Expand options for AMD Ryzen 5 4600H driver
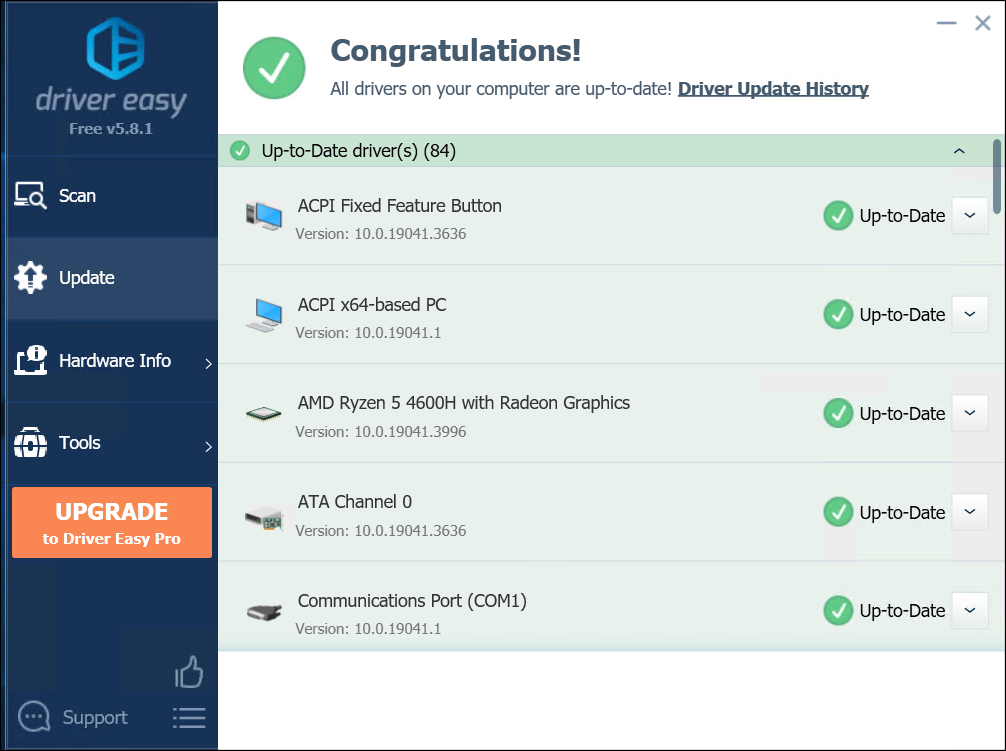This screenshot has width=1006, height=751. (969, 413)
